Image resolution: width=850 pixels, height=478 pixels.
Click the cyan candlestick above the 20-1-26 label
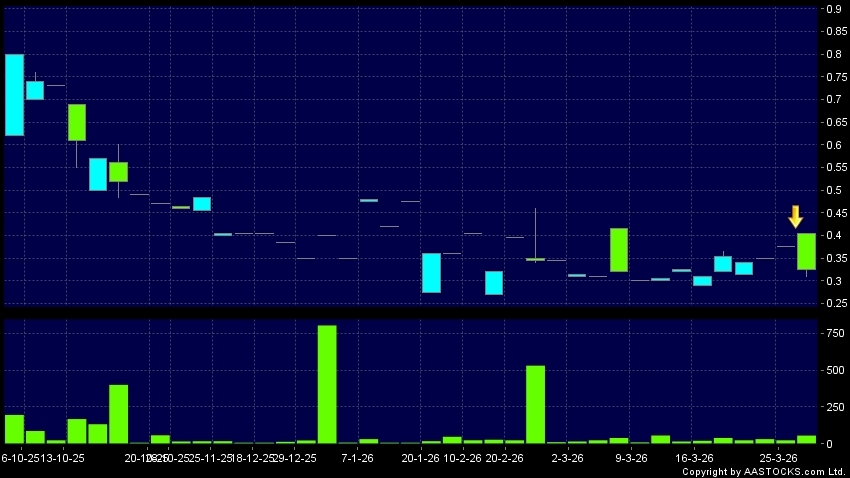[431, 272]
